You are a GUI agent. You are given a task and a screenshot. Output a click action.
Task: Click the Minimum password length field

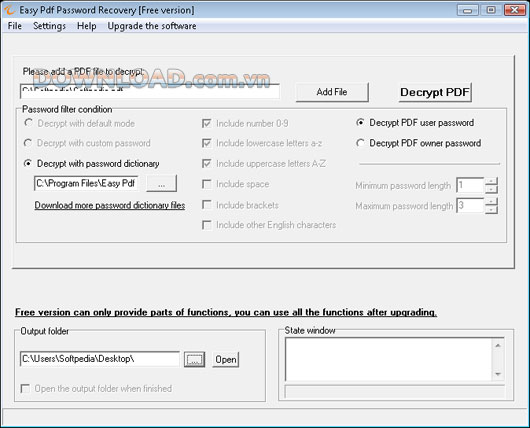(x=470, y=185)
